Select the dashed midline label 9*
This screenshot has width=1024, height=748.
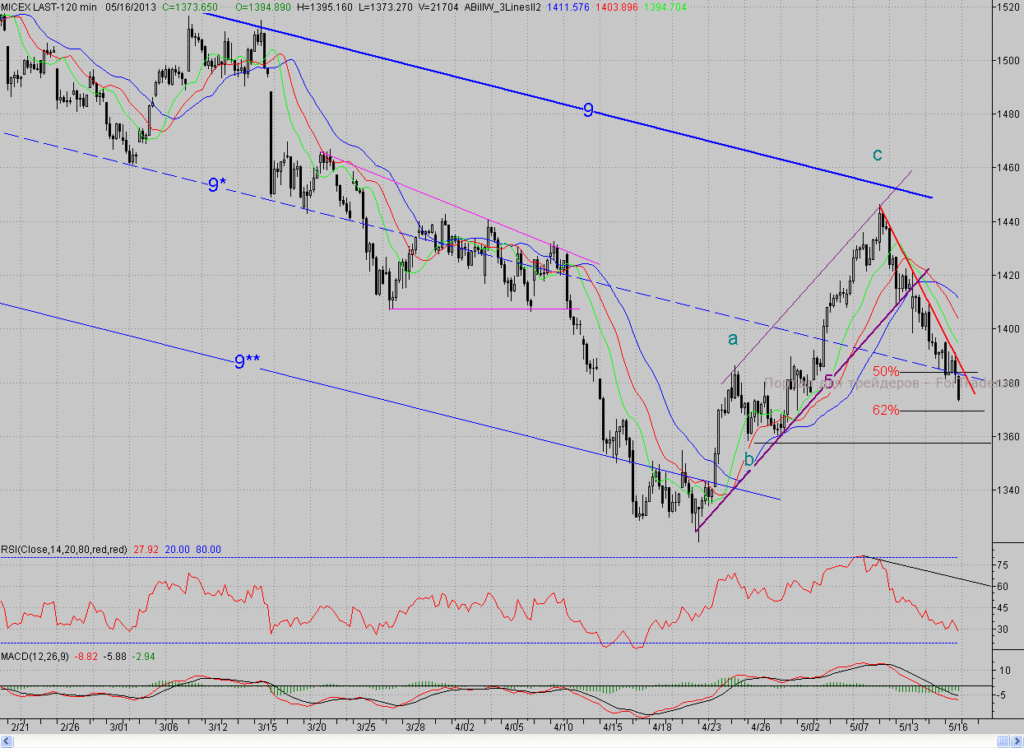[x=217, y=185]
